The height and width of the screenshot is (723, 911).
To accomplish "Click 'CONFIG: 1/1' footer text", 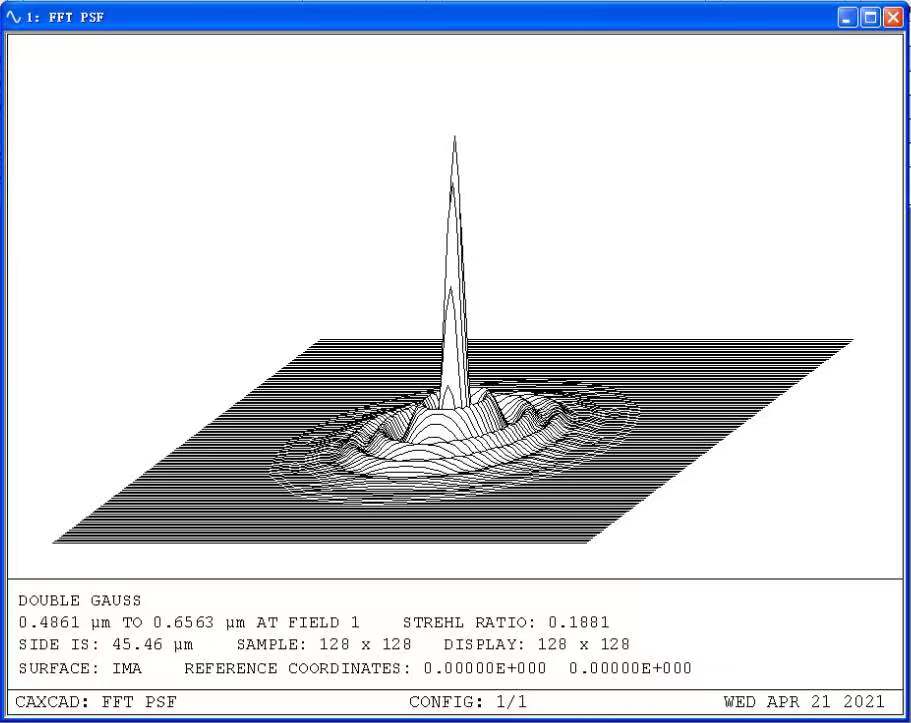I will (468, 702).
